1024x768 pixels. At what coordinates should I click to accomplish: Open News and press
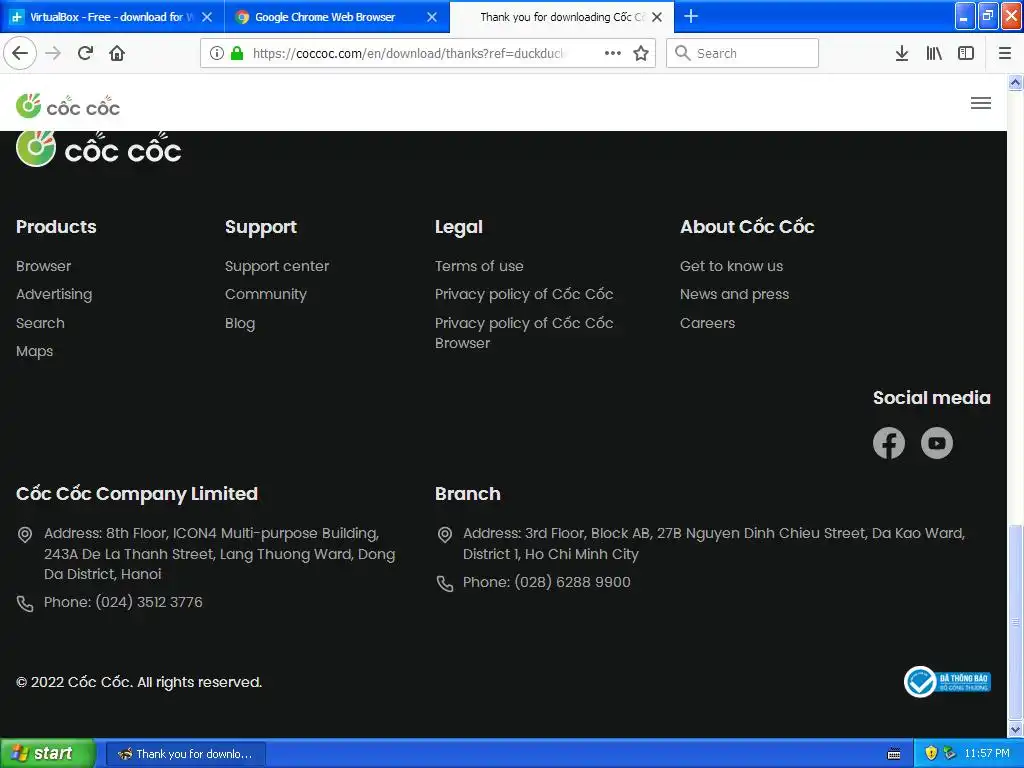(x=734, y=294)
